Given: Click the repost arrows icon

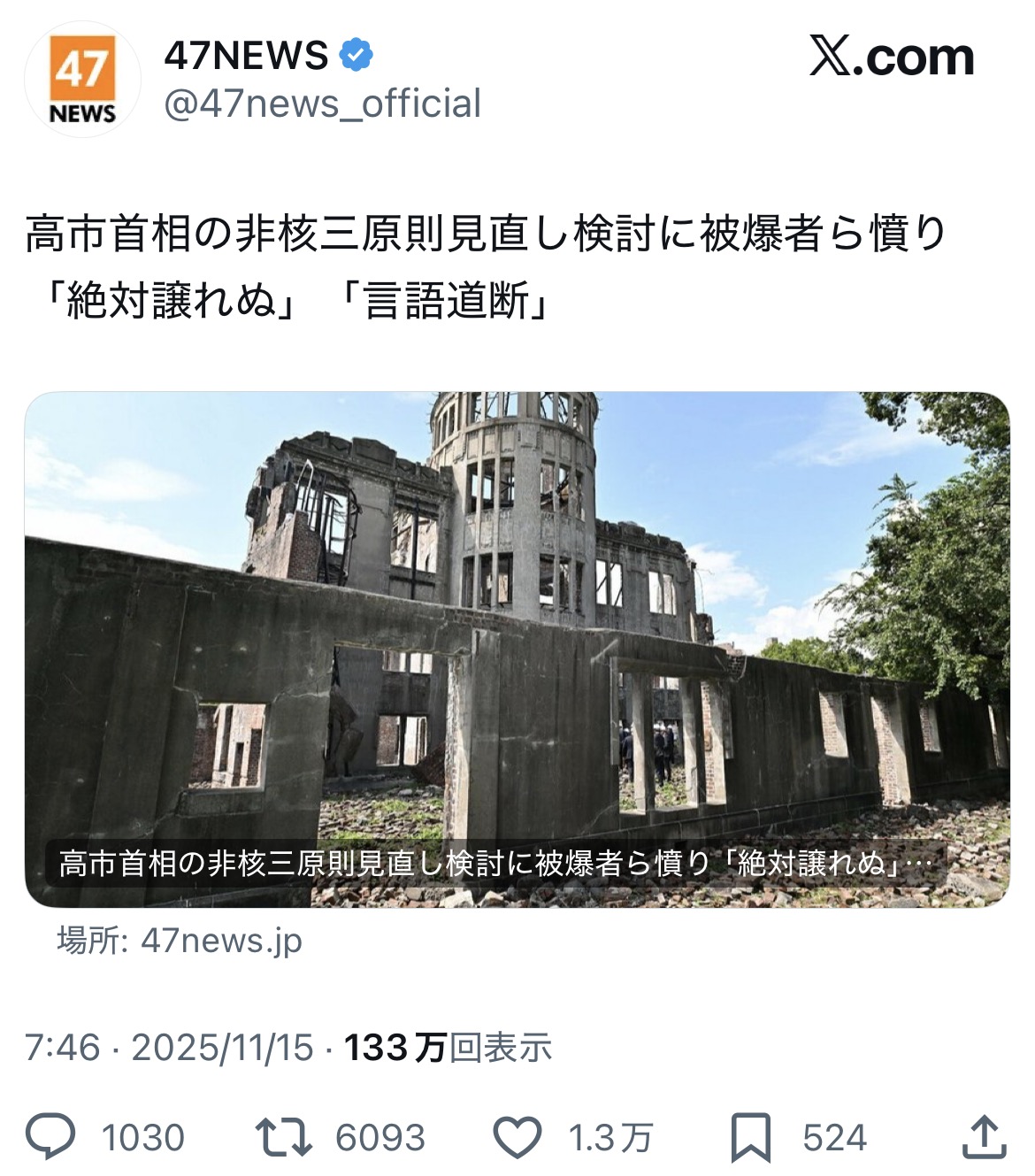Looking at the screenshot, I should tap(283, 1137).
